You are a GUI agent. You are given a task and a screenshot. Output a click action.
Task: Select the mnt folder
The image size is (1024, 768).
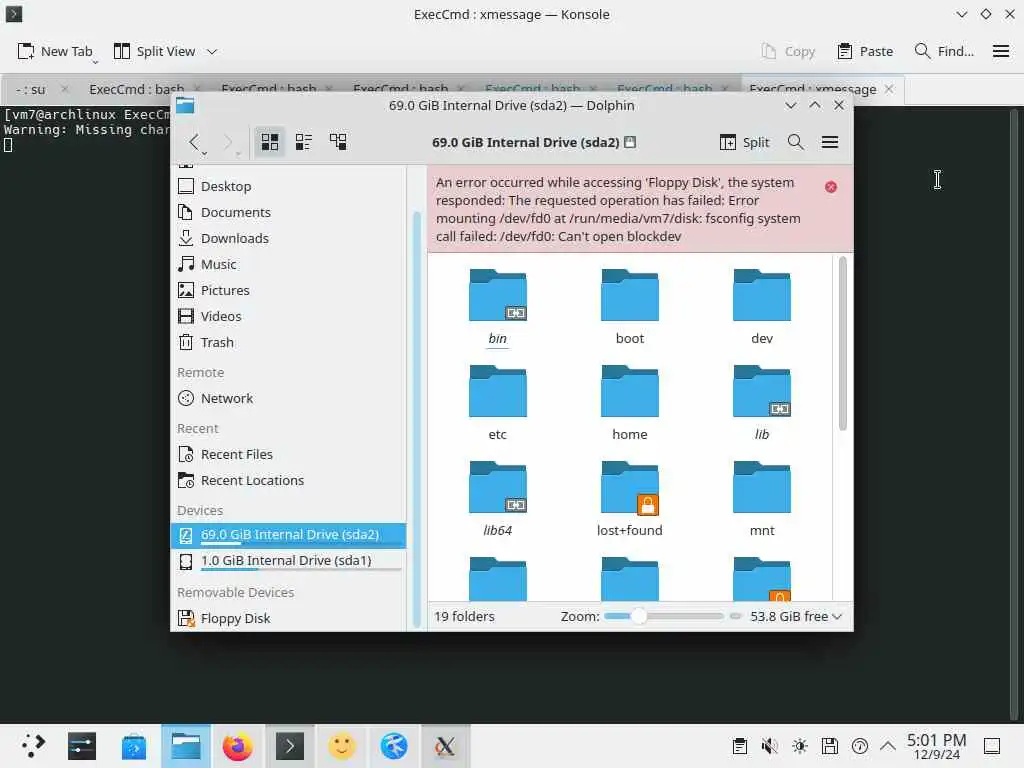[x=761, y=498]
